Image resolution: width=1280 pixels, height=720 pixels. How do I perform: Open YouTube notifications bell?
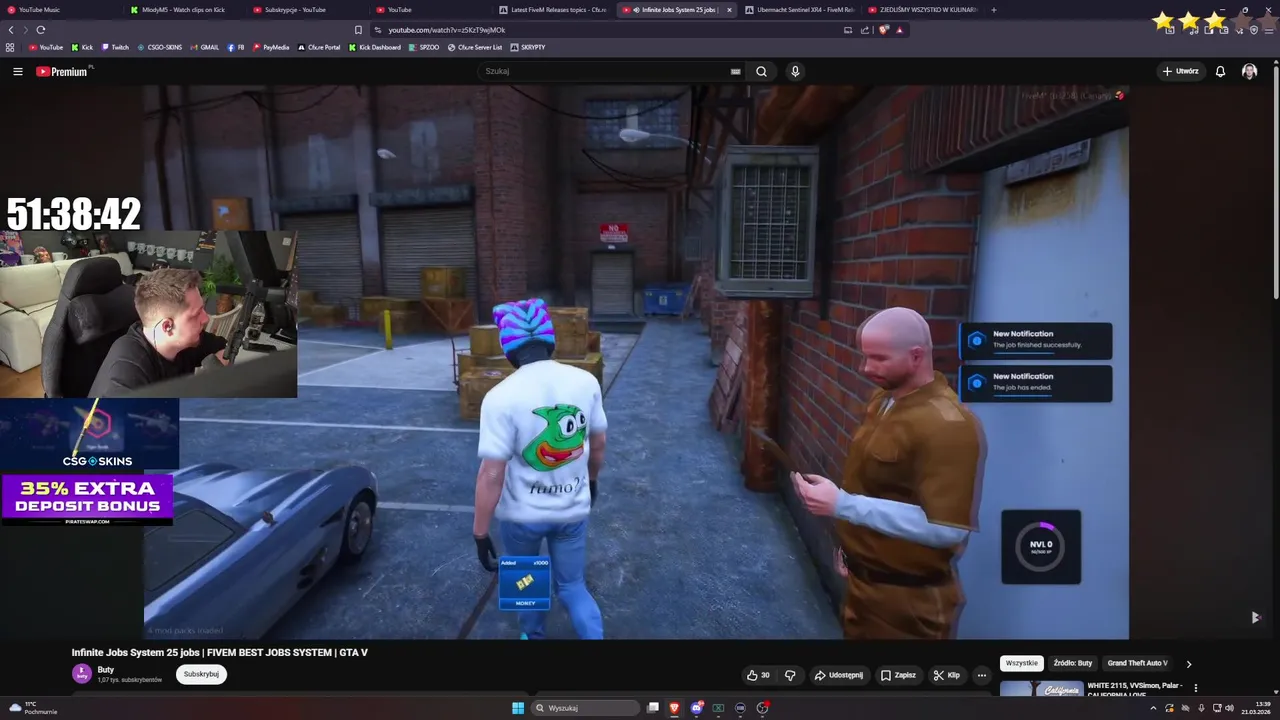pos(1220,71)
